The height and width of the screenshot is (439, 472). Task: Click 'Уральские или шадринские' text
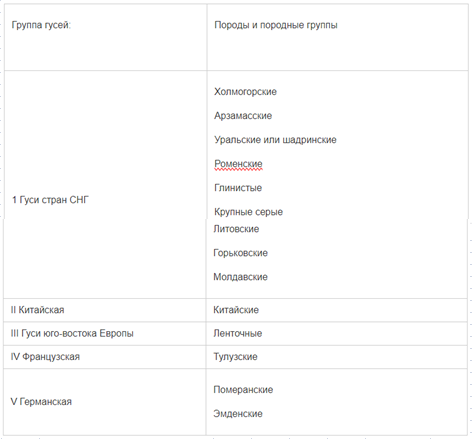pyautogui.click(x=275, y=140)
